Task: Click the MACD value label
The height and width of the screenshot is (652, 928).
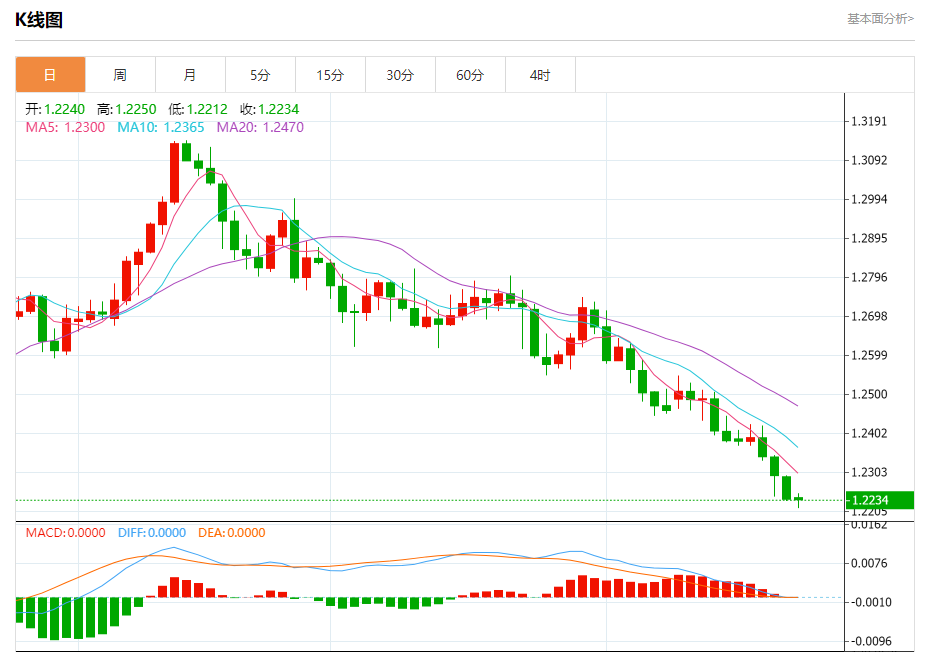Action: [x=65, y=532]
